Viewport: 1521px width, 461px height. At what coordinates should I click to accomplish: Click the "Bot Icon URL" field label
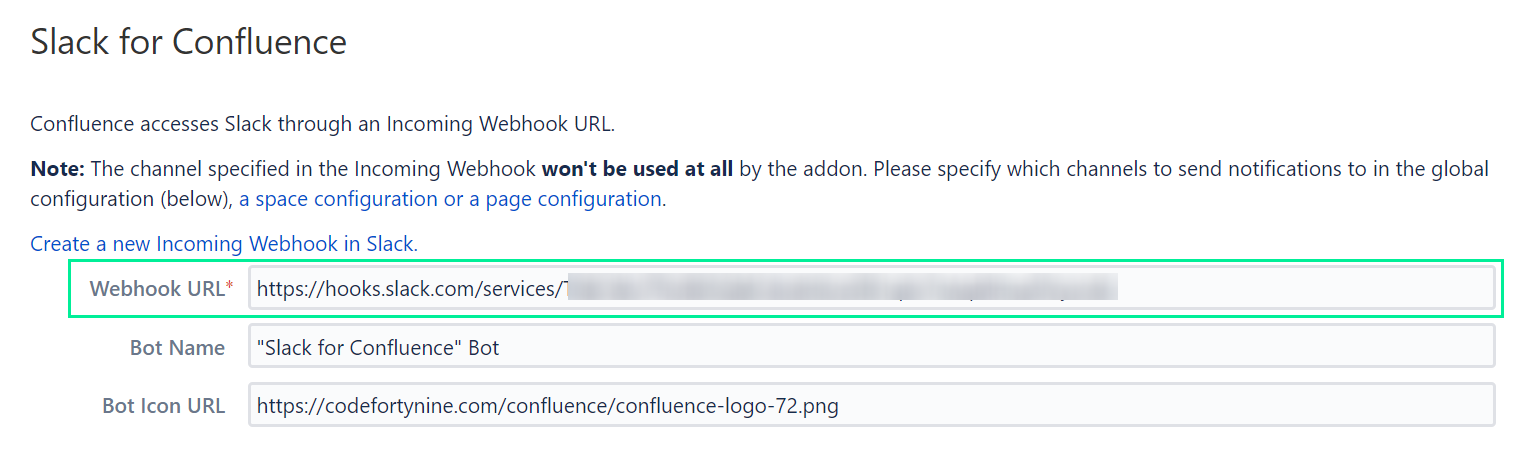coord(163,406)
